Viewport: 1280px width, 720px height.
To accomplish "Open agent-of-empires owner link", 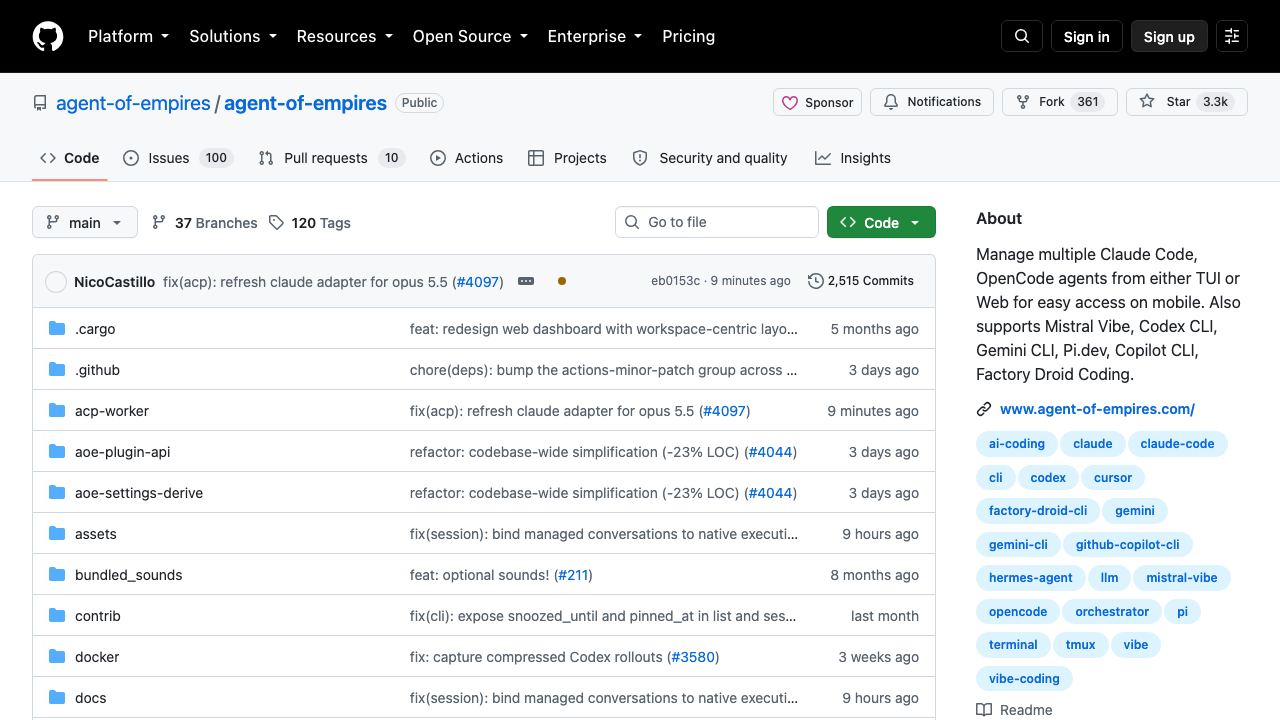I will pos(133,103).
